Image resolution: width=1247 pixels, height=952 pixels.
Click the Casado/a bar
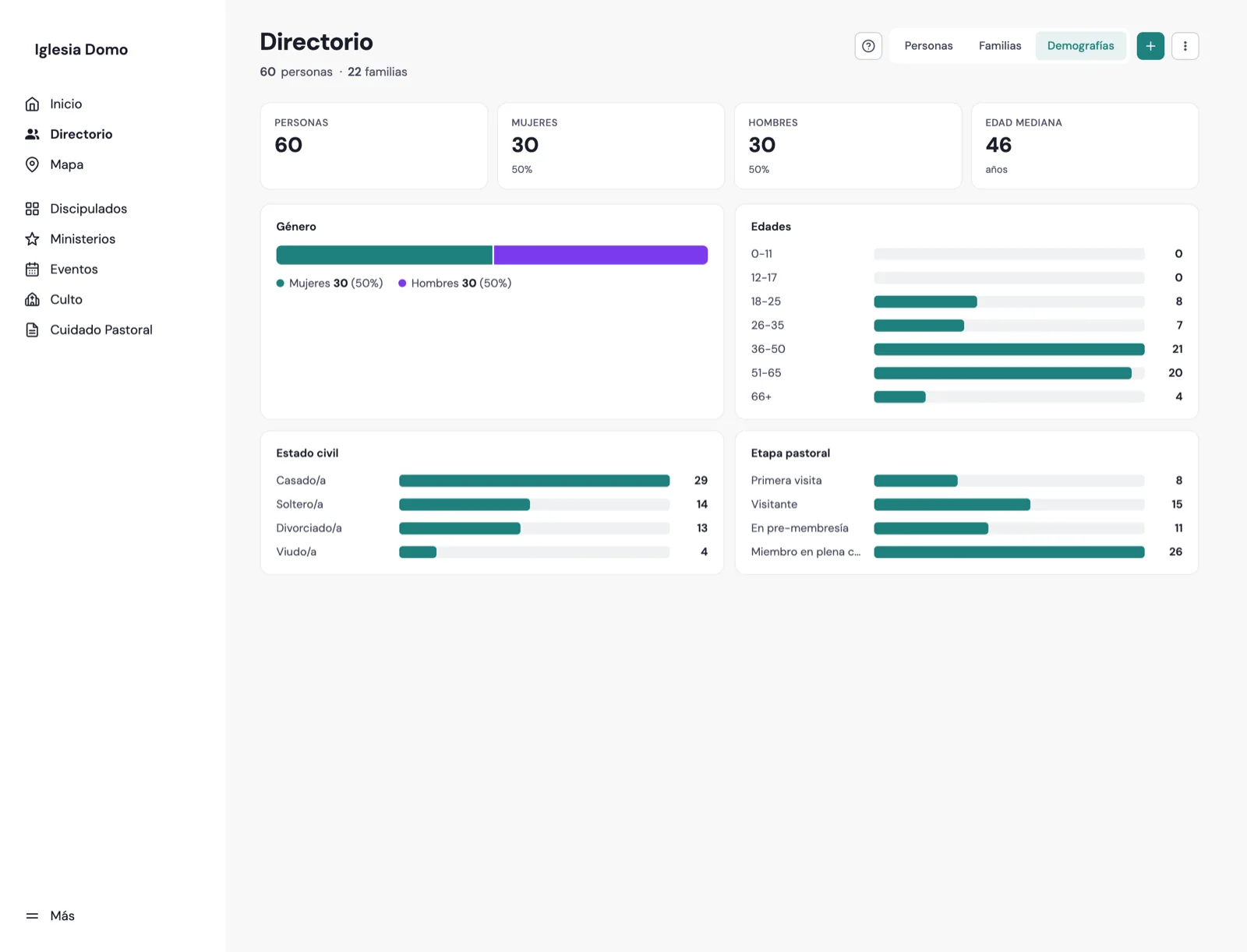click(535, 481)
